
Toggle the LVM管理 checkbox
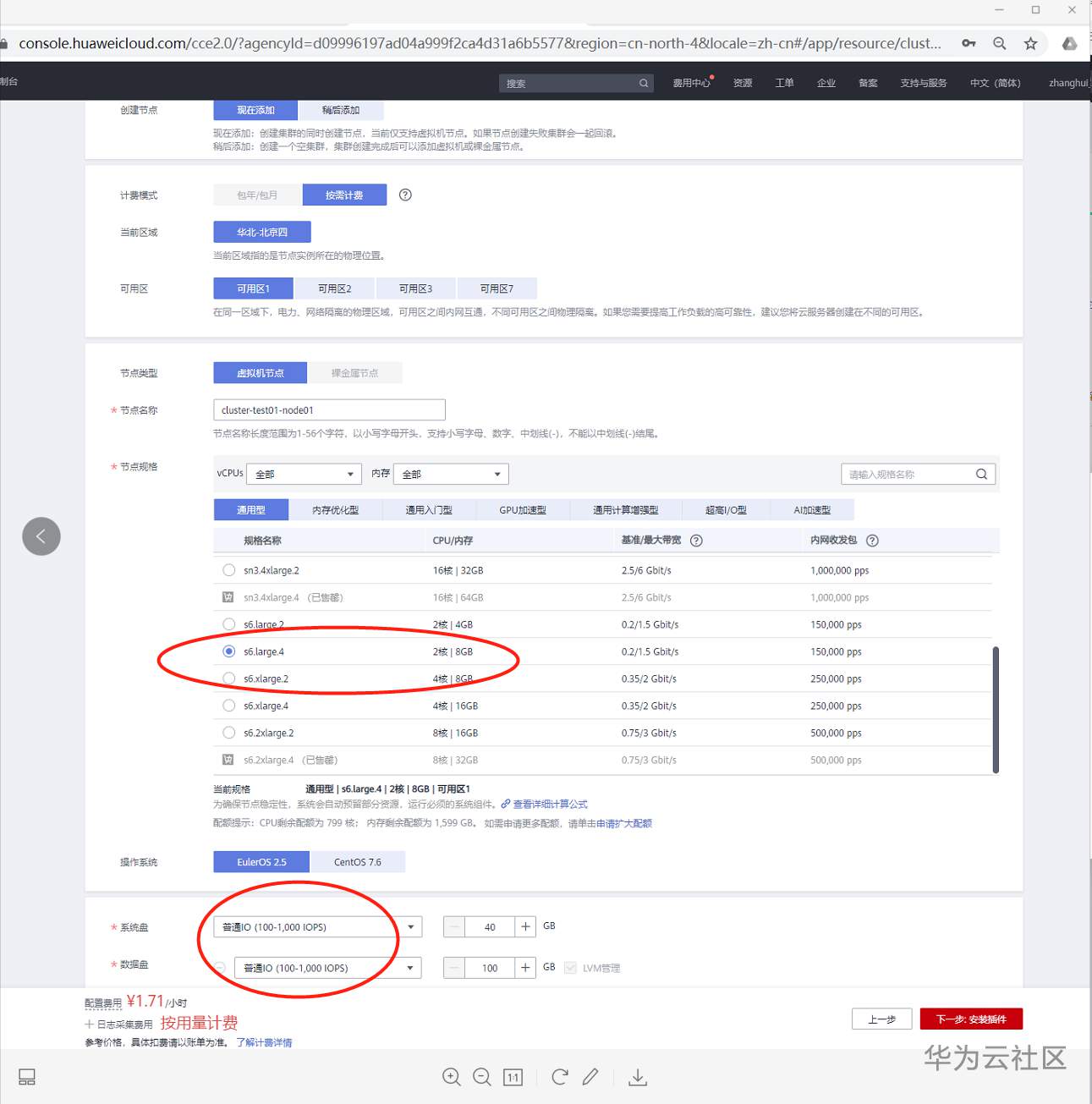[570, 968]
